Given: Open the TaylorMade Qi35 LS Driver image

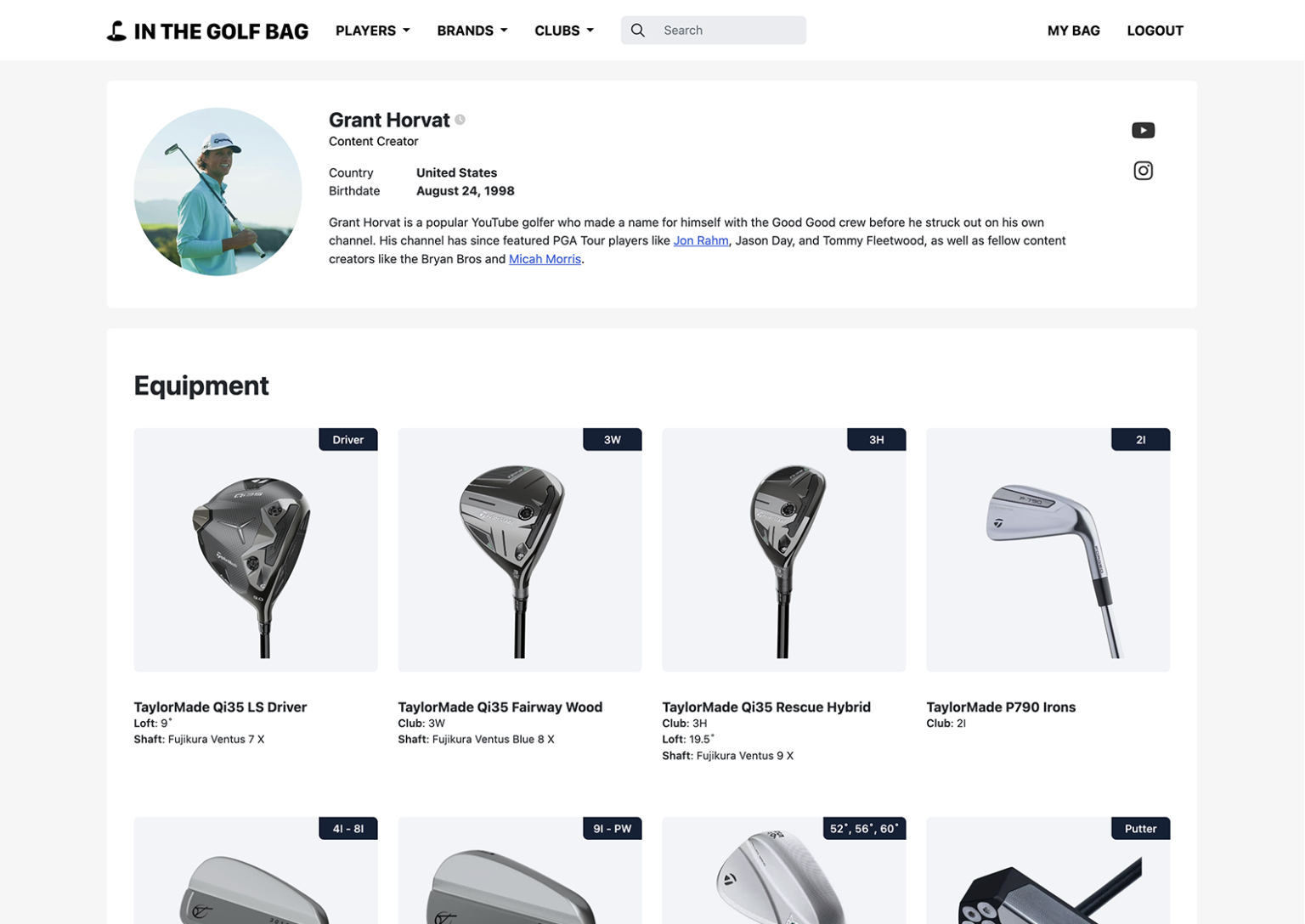Looking at the screenshot, I should pyautogui.click(x=256, y=549).
